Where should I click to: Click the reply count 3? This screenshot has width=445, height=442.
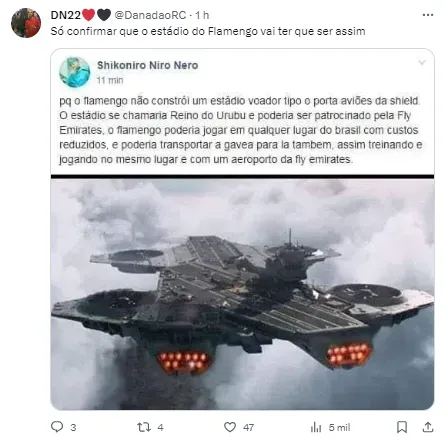73,427
